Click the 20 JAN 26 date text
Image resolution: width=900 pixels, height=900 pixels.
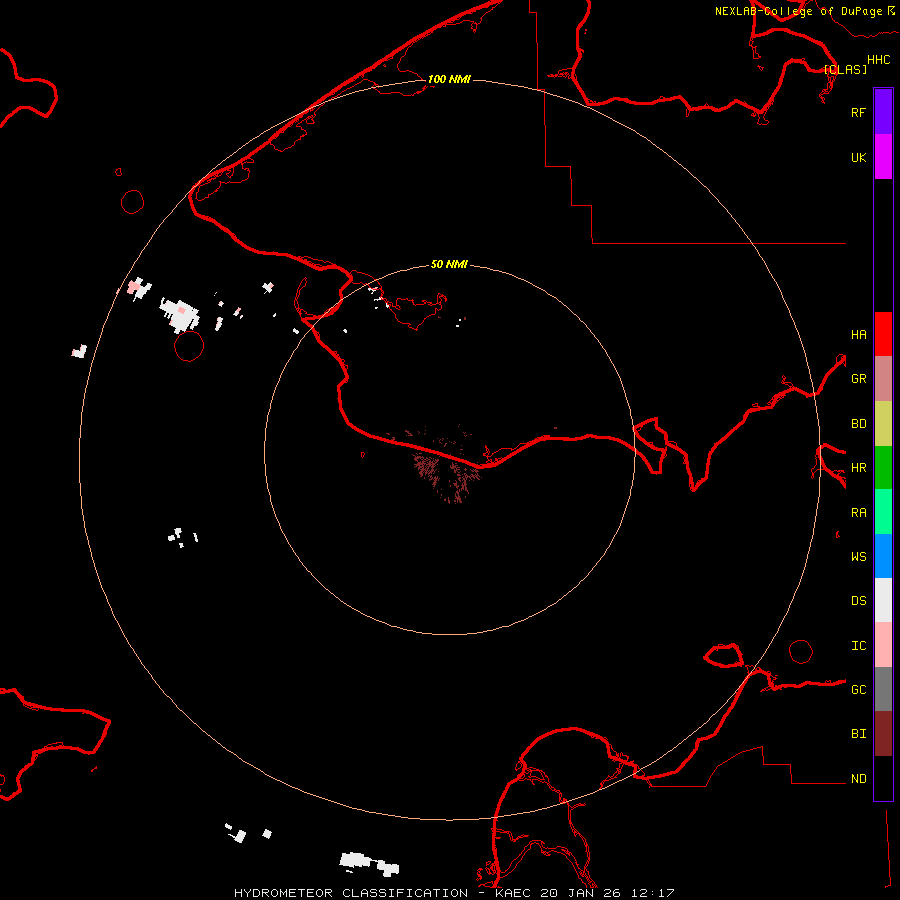(581, 893)
